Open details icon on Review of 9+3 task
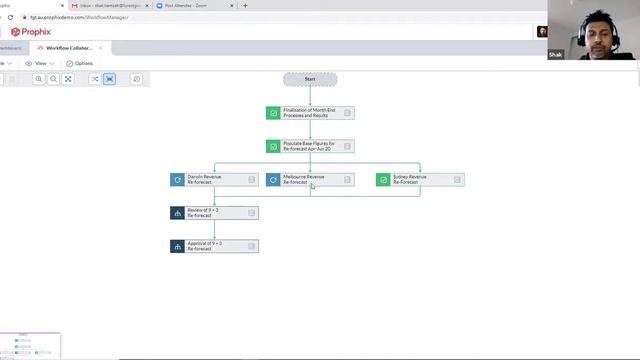Viewport: 640px width, 360px height. (251, 213)
